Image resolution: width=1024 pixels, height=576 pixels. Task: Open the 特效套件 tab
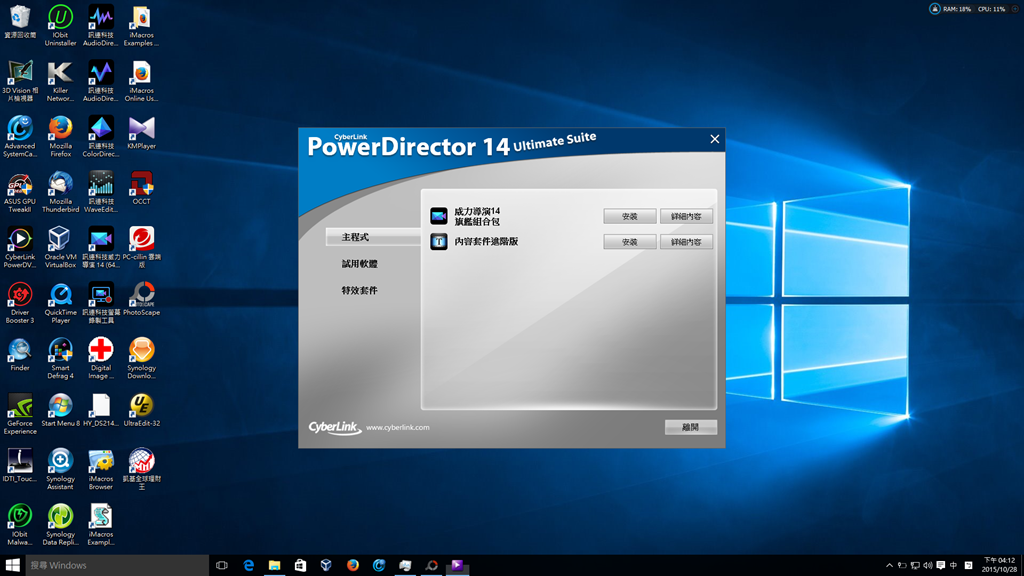pos(359,291)
